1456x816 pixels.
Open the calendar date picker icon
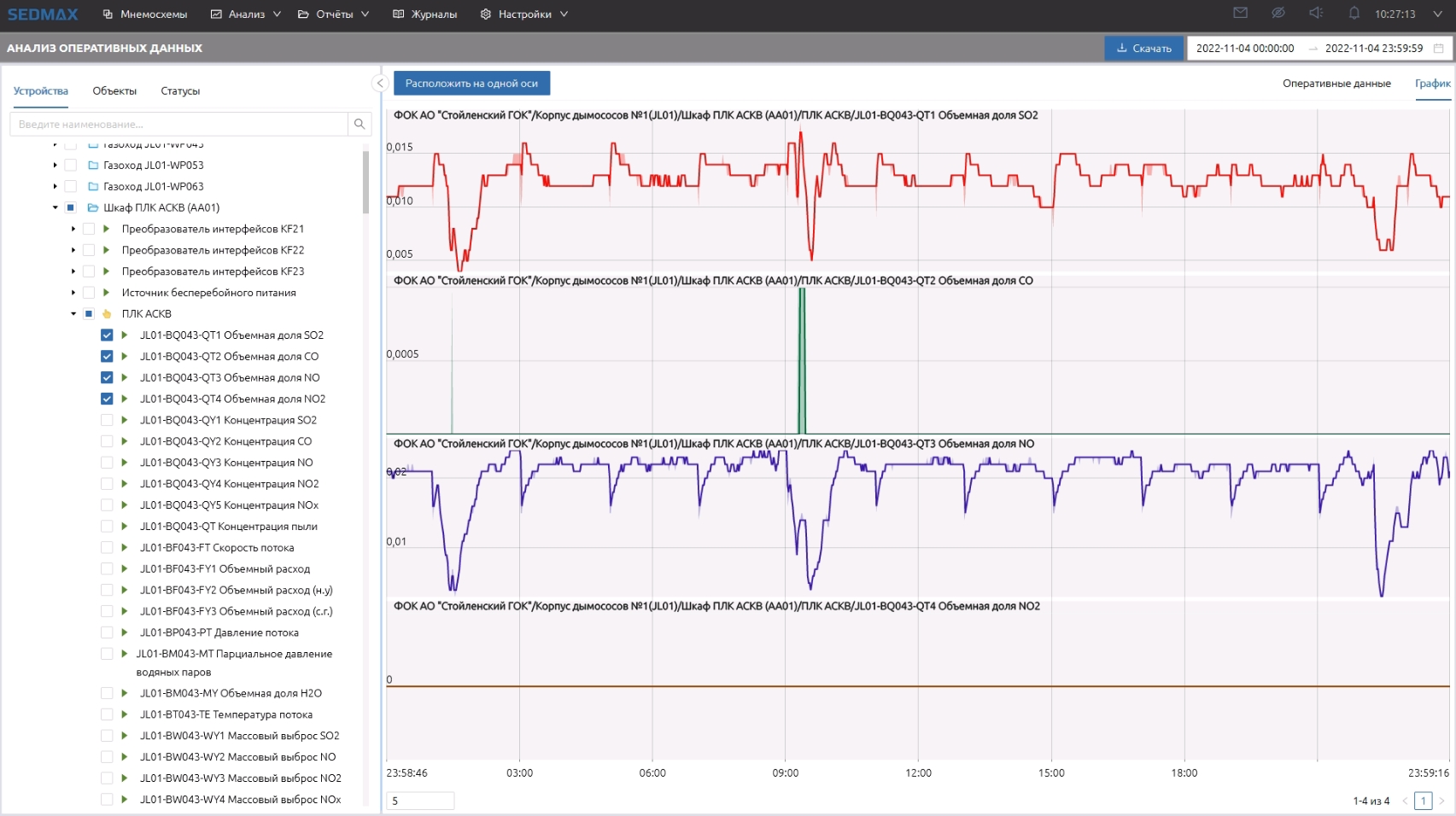(1438, 49)
